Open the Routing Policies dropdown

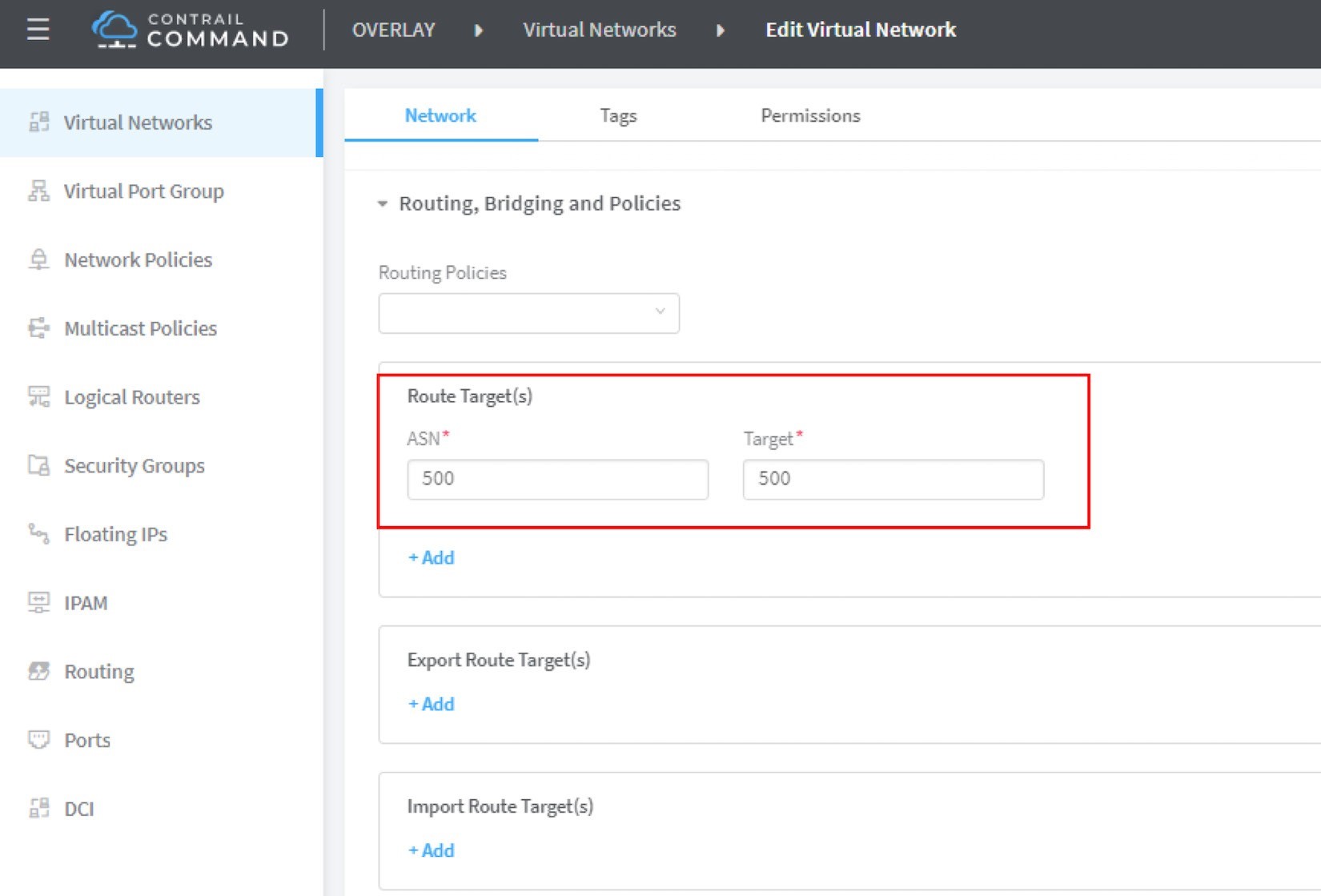pyautogui.click(x=528, y=312)
